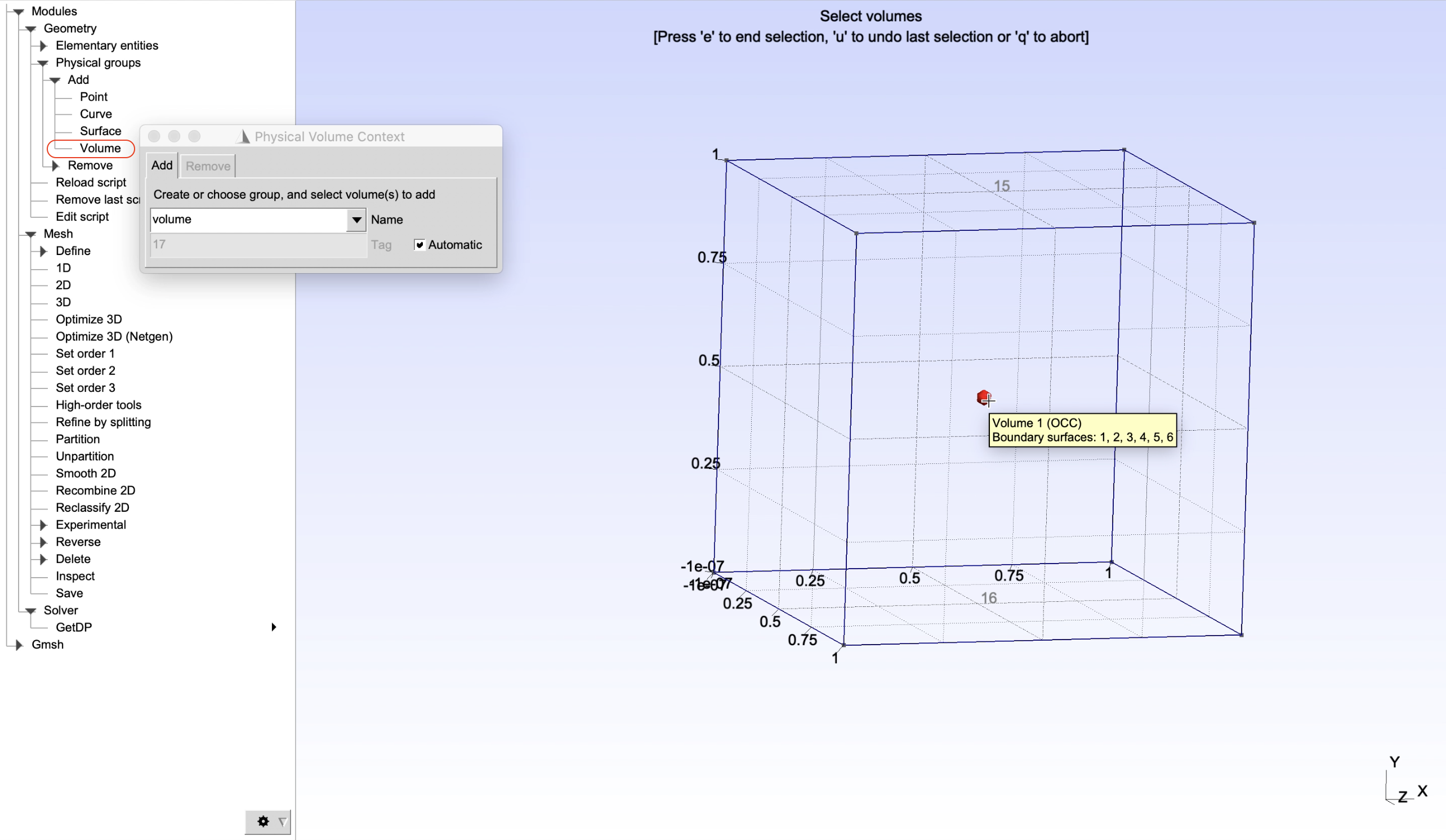Select Surface under Add physical group
The image size is (1446, 840).
(x=100, y=131)
